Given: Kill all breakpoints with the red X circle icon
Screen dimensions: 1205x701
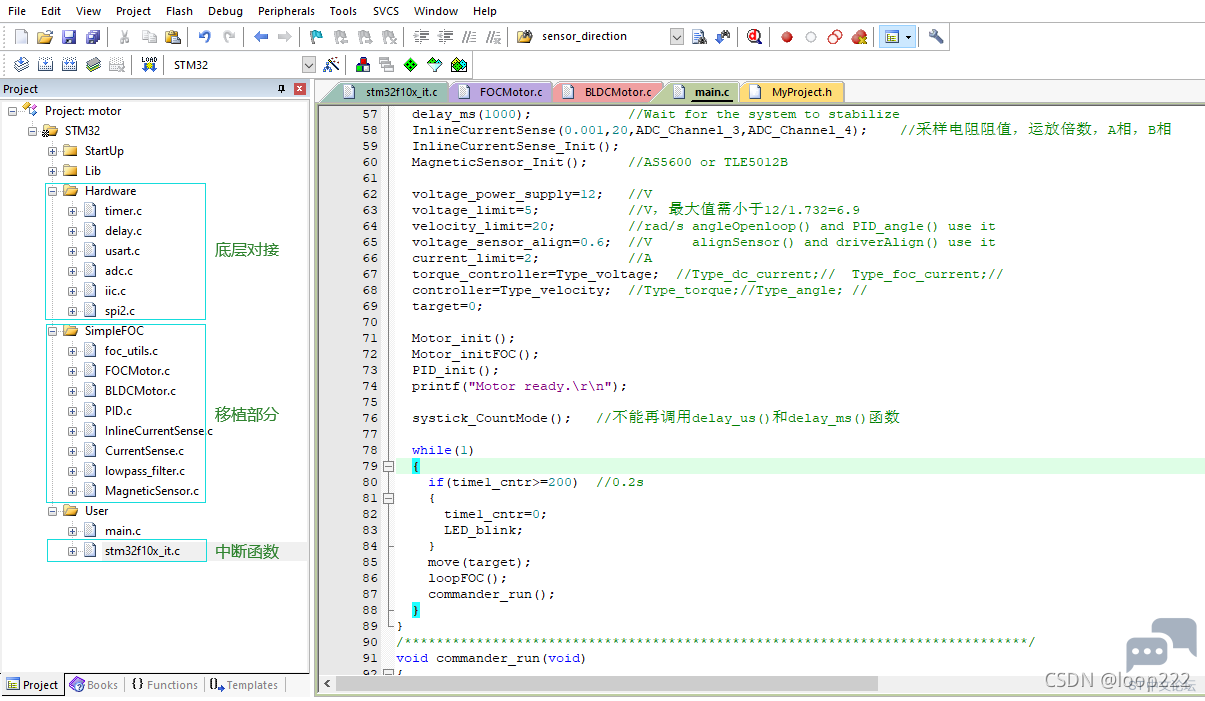Looking at the screenshot, I should point(859,37).
